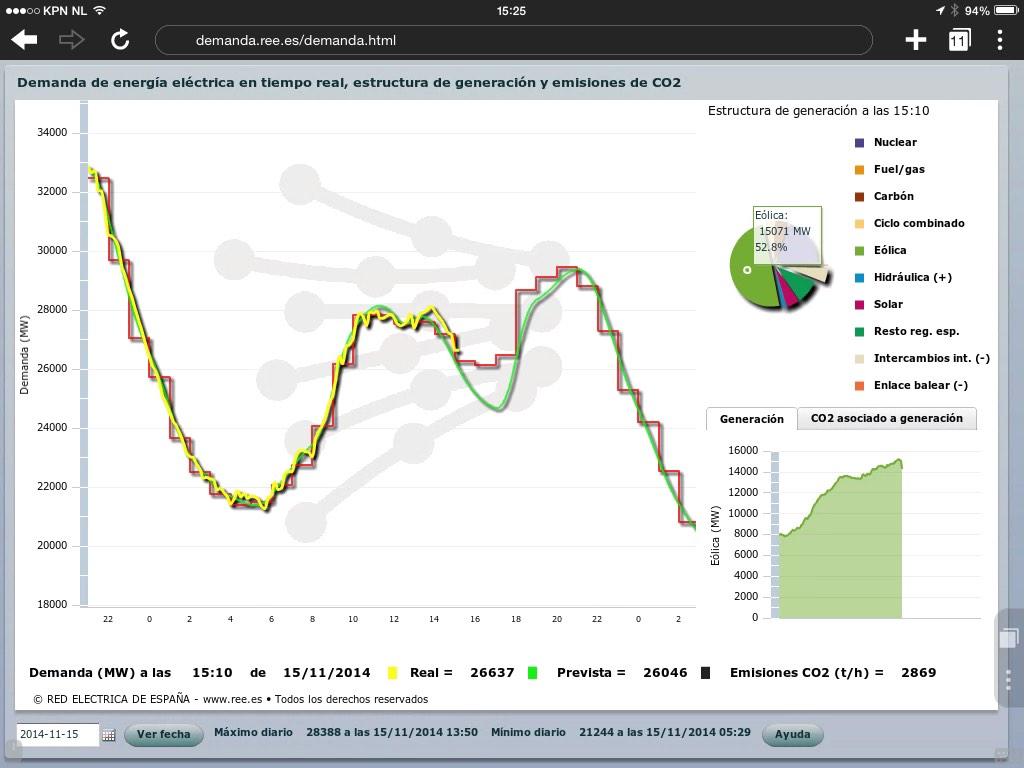Click the Prevista value 26046
The height and width of the screenshot is (768, 1024).
[665, 673]
